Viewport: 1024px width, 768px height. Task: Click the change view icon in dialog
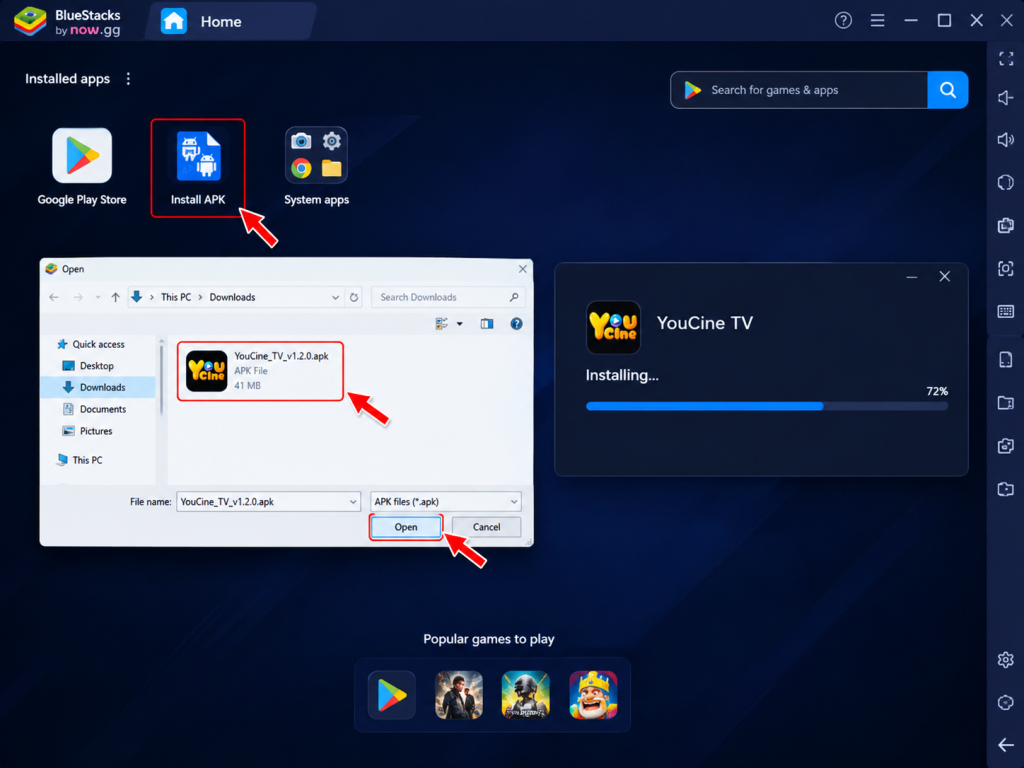442,324
